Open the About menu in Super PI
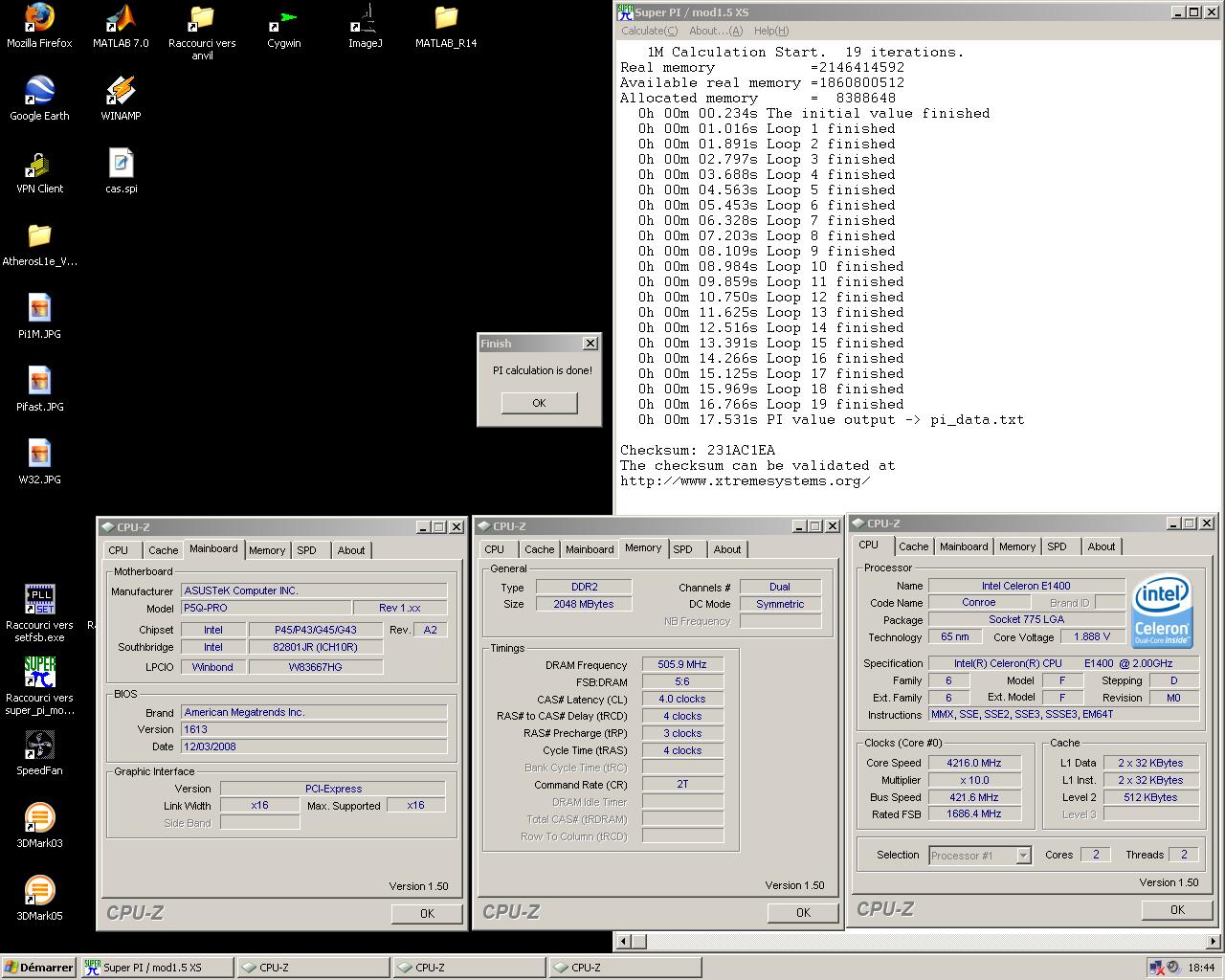 [716, 31]
